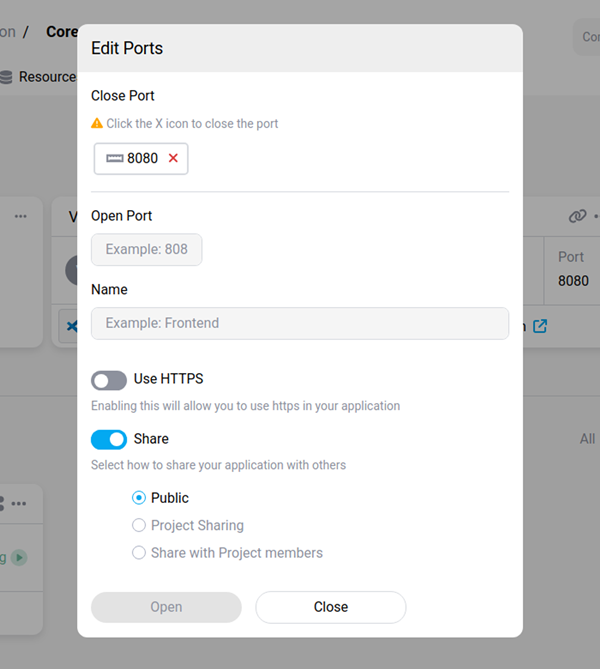Click the red X to close port 8080
The height and width of the screenshot is (669, 600).
pos(173,158)
